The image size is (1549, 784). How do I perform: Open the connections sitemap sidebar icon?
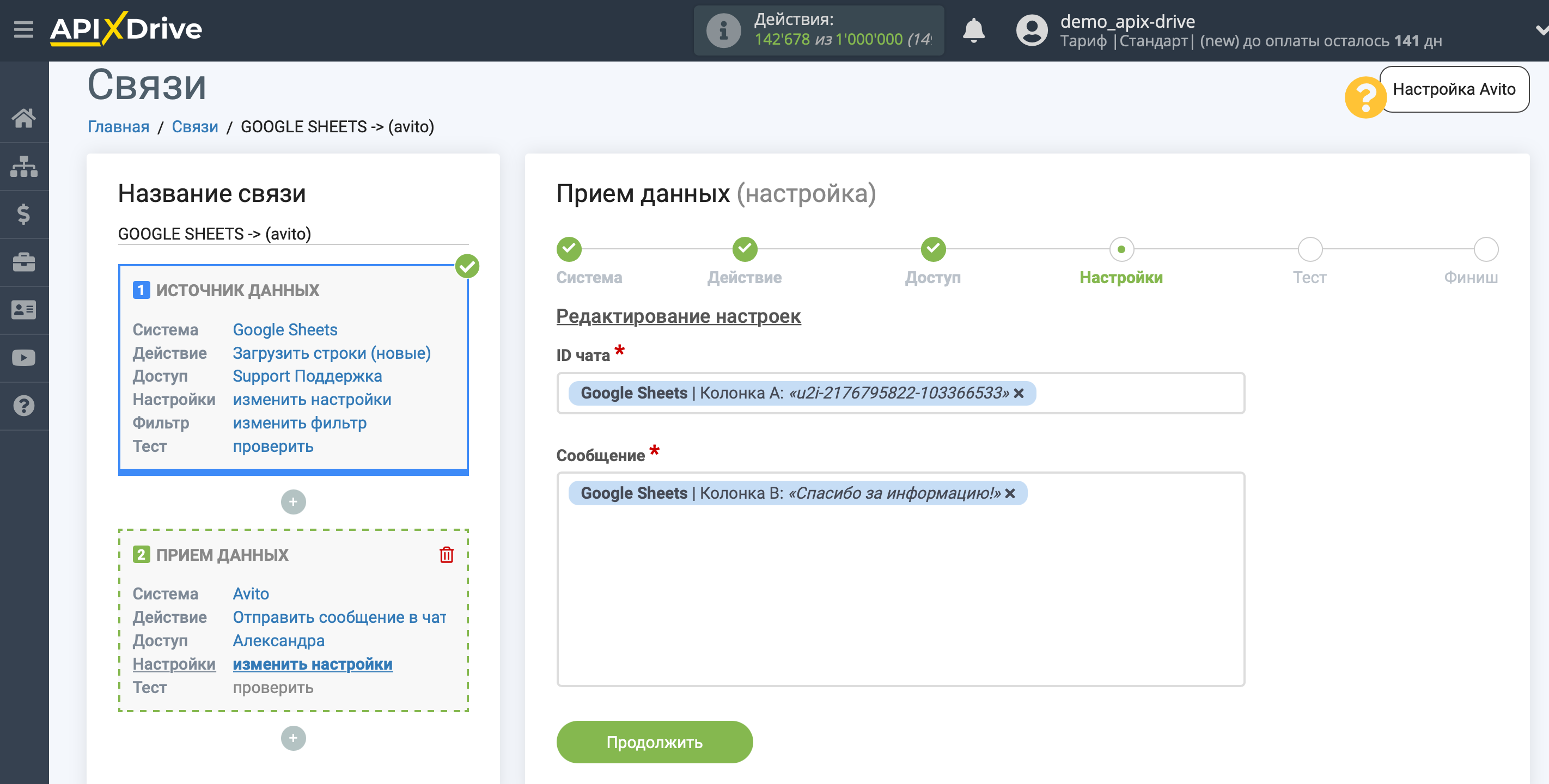click(24, 167)
